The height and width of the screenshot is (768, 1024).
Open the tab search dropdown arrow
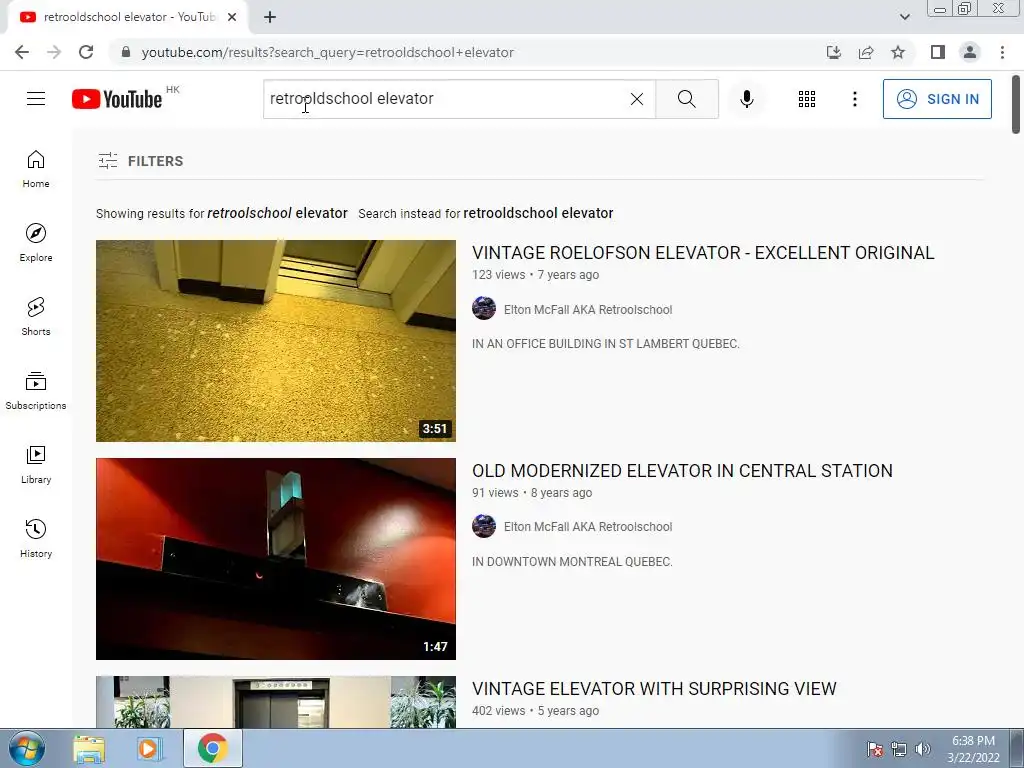pos(904,17)
